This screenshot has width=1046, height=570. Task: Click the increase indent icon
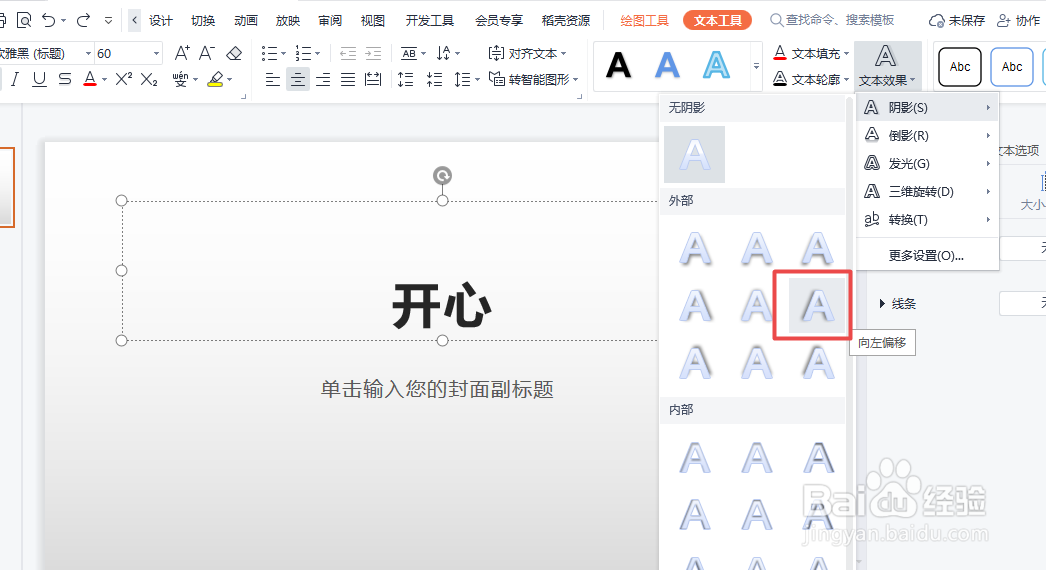pos(373,53)
